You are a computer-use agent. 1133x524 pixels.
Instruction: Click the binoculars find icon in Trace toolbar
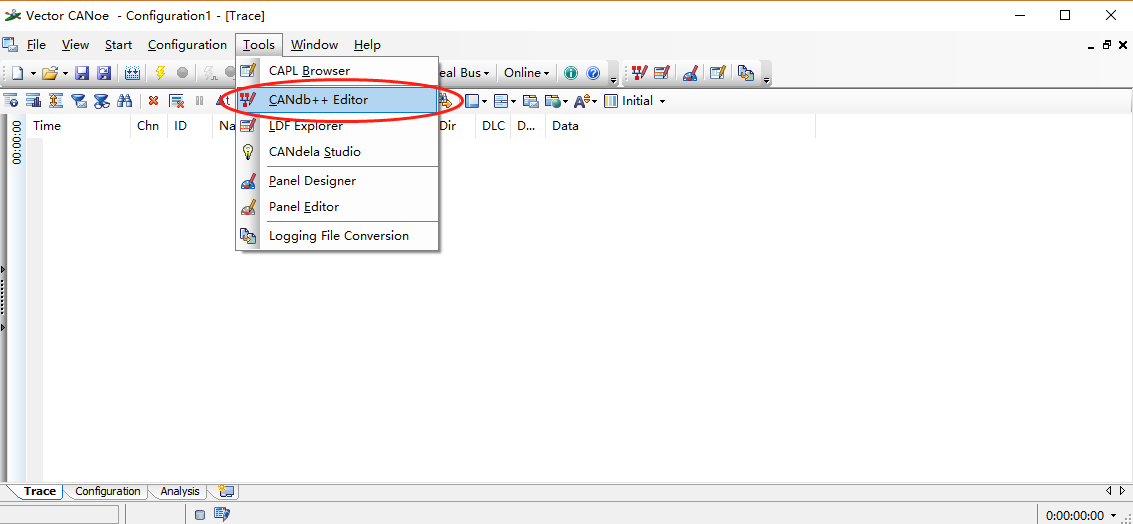(x=124, y=101)
